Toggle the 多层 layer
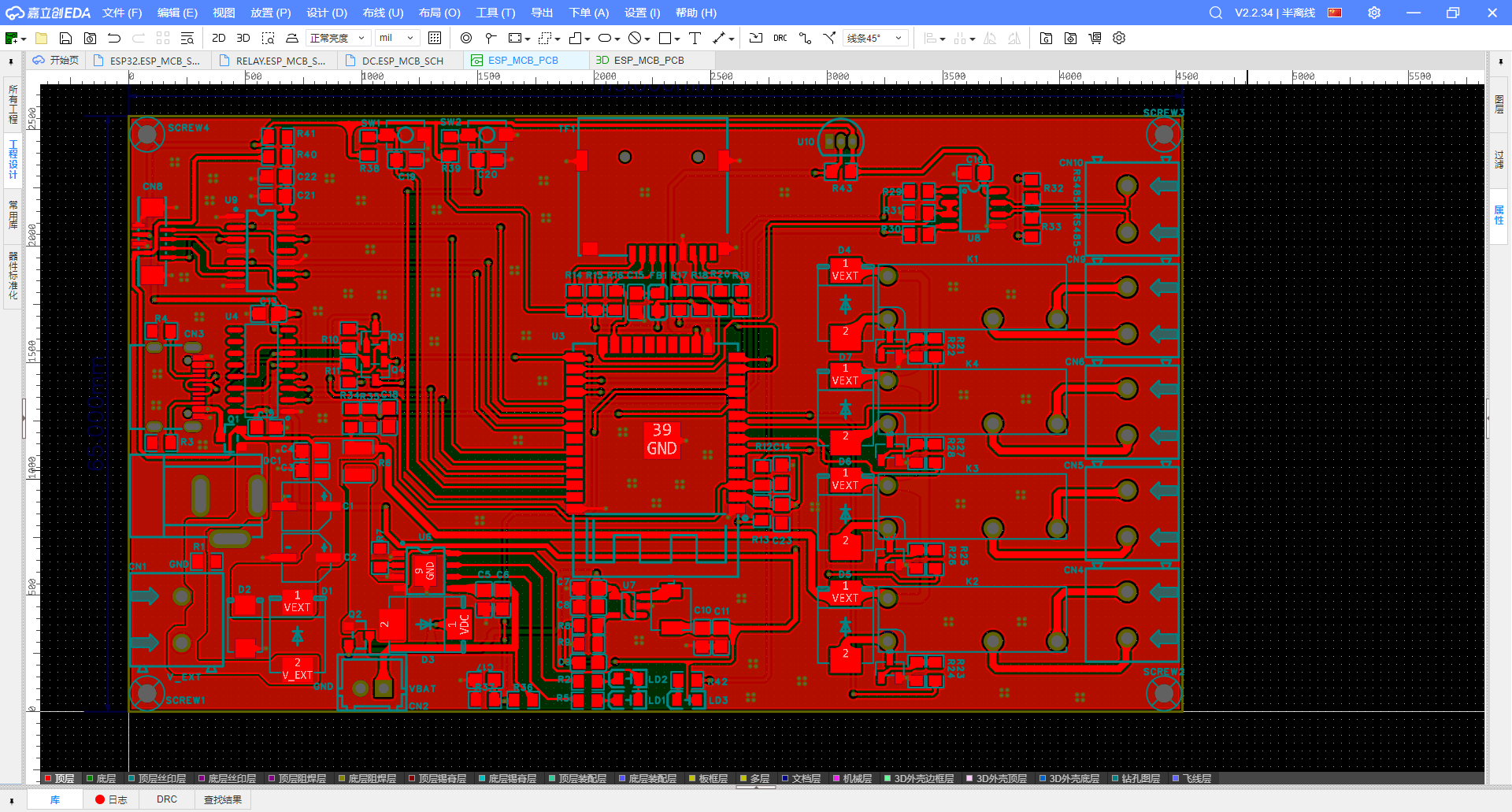The height and width of the screenshot is (812, 1512). point(754,778)
